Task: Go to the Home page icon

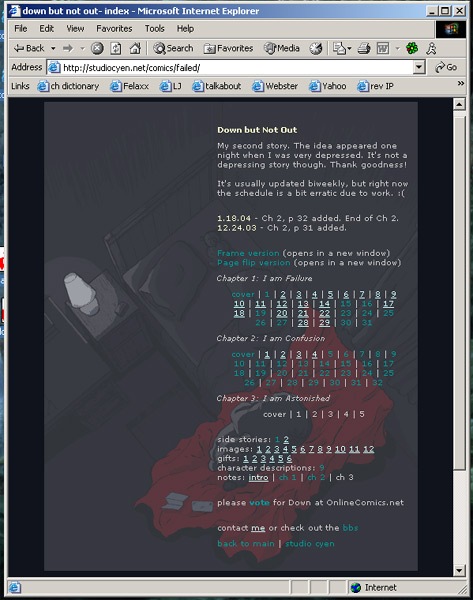Action: point(135,48)
